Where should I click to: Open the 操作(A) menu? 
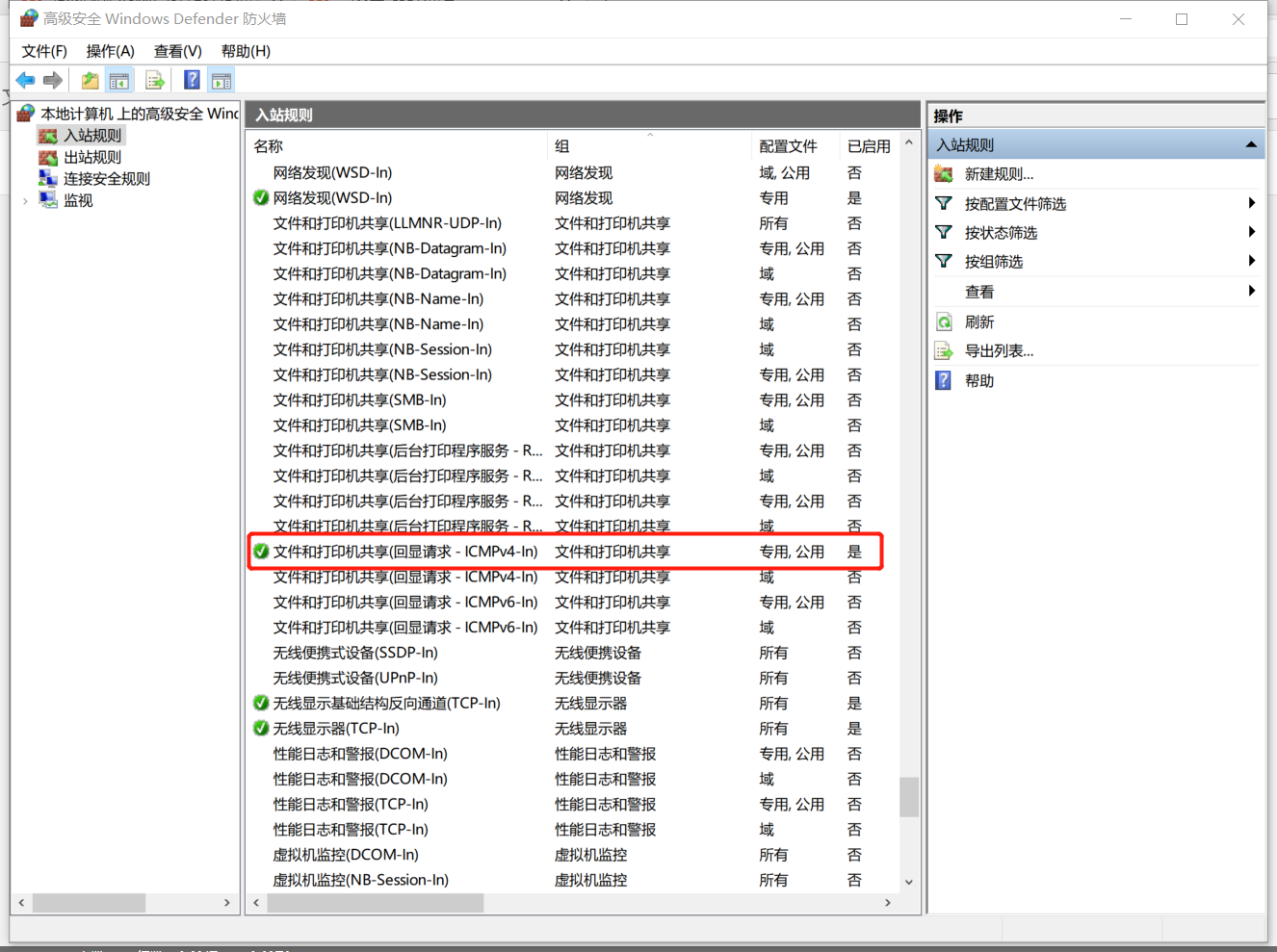tap(111, 51)
